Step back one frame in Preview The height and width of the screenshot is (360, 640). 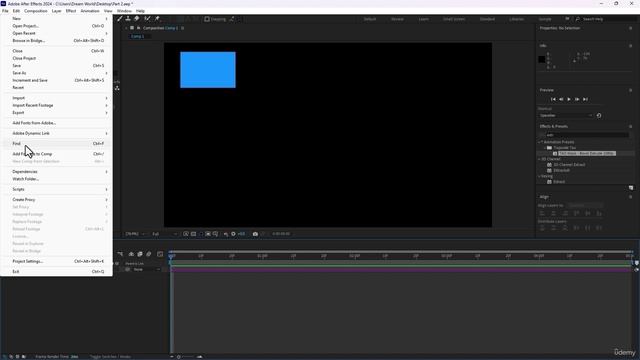(561, 99)
